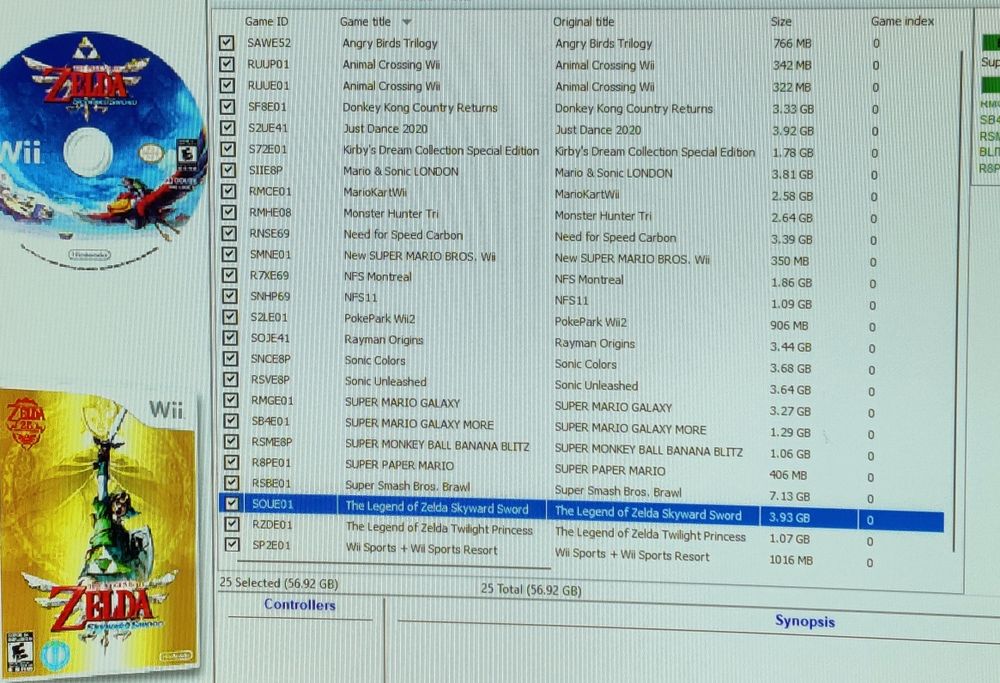Click the 7.13 GB size cell
Viewport: 1000px width, 683px height.
790,496
